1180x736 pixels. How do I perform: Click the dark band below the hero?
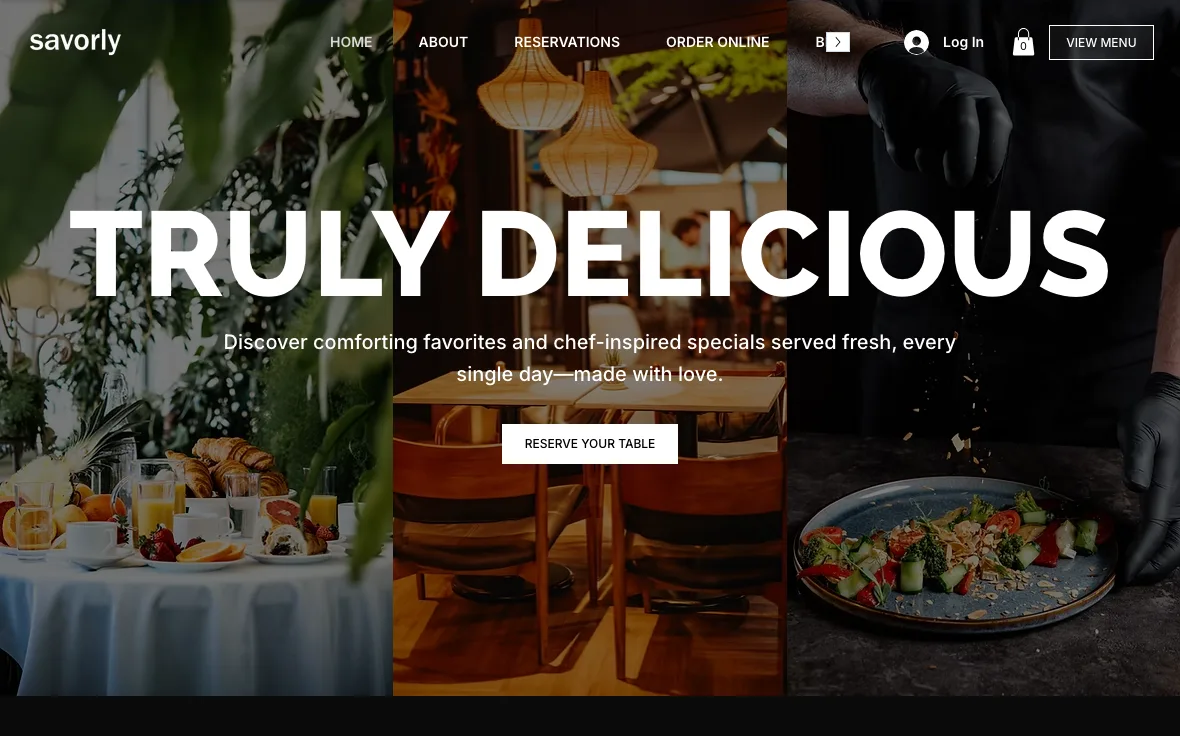tap(590, 716)
